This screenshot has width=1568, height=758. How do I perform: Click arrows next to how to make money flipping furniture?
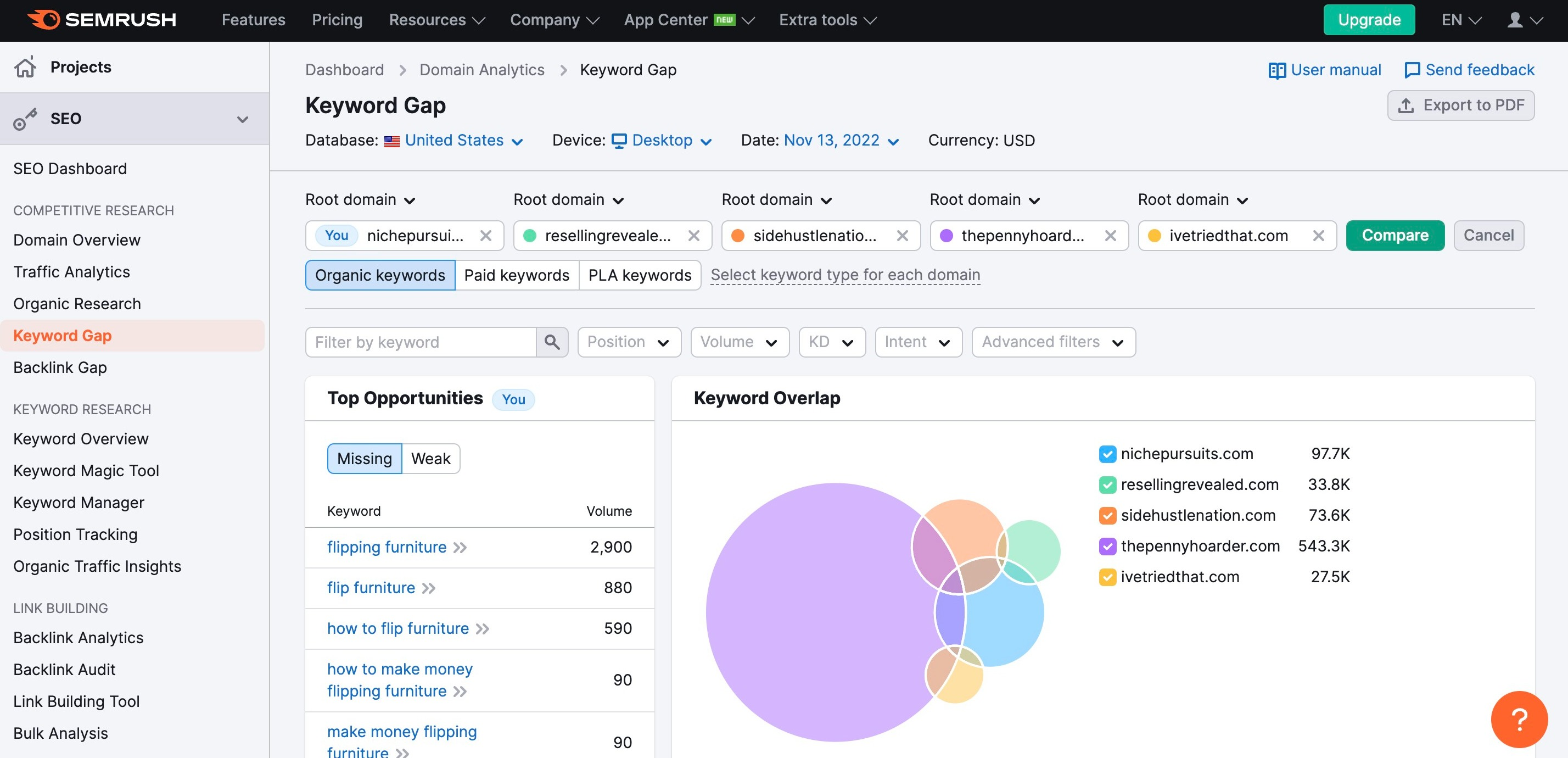(460, 692)
